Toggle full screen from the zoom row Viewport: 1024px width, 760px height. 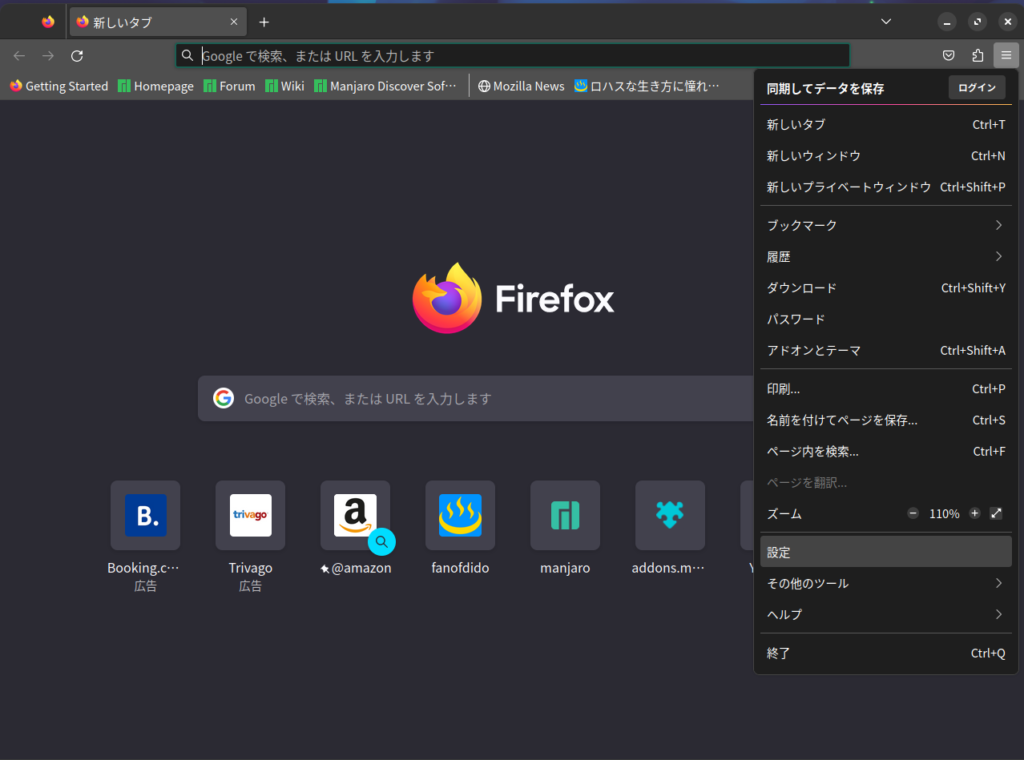pyautogui.click(x=996, y=513)
